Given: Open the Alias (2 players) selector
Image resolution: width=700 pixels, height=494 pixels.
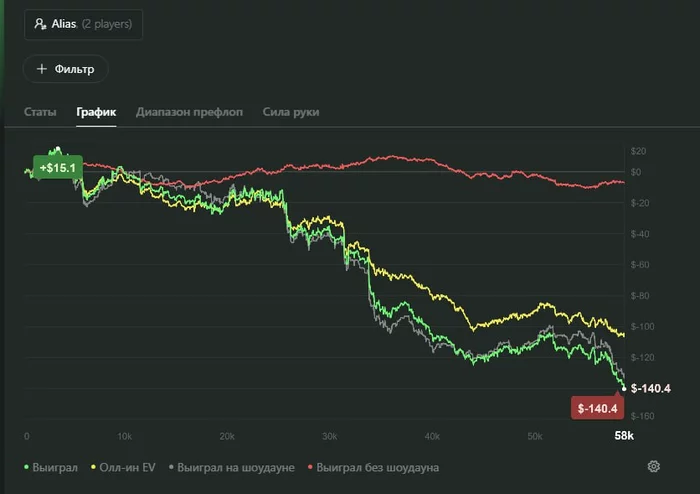Looking at the screenshot, I should [x=83, y=23].
